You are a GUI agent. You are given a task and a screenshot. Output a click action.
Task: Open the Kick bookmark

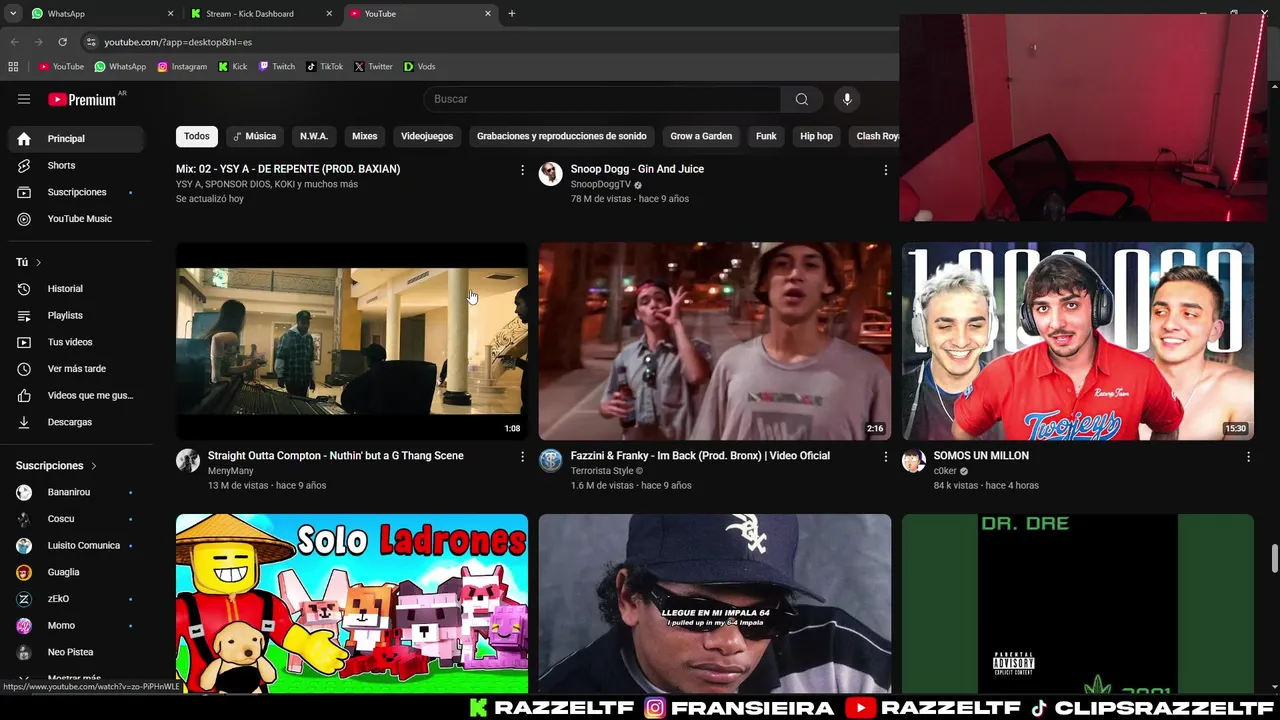pos(233,67)
